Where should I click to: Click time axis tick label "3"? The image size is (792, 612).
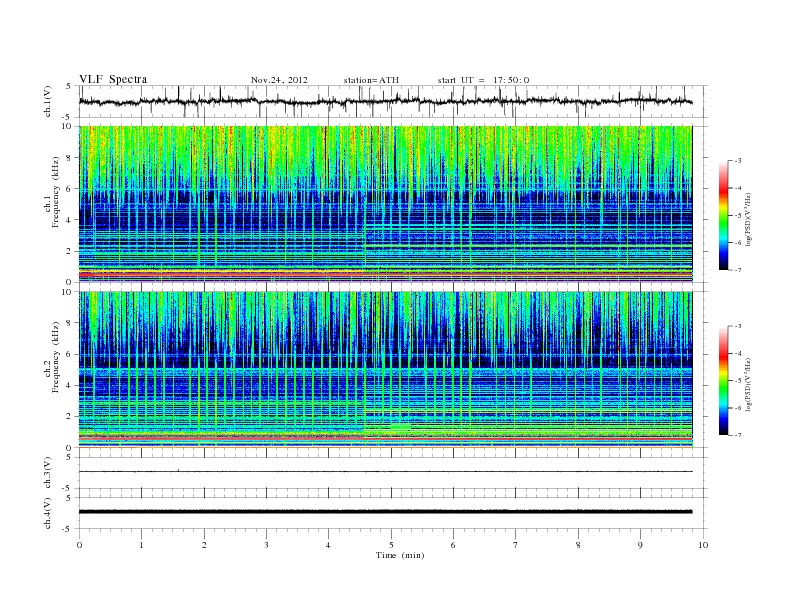tap(266, 545)
